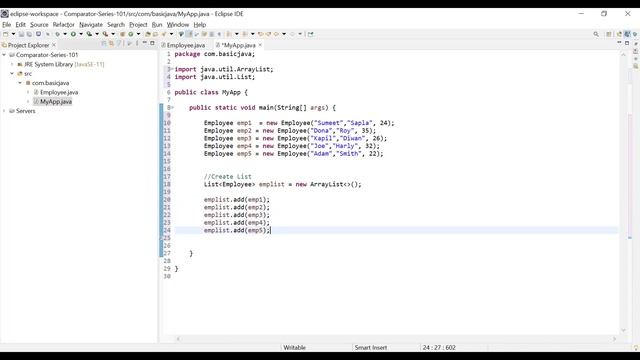Viewport: 640px width, 360px height.
Task: Click the New Java Package icon
Action: pyautogui.click(x=122, y=34)
